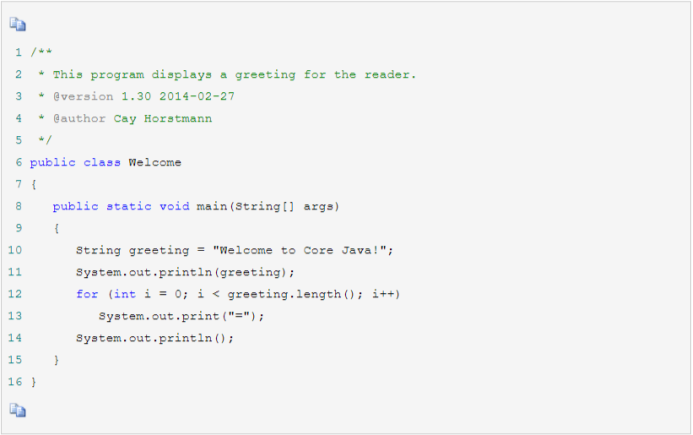Click the comment text 'This program displays a greeting'

click(x=170, y=74)
